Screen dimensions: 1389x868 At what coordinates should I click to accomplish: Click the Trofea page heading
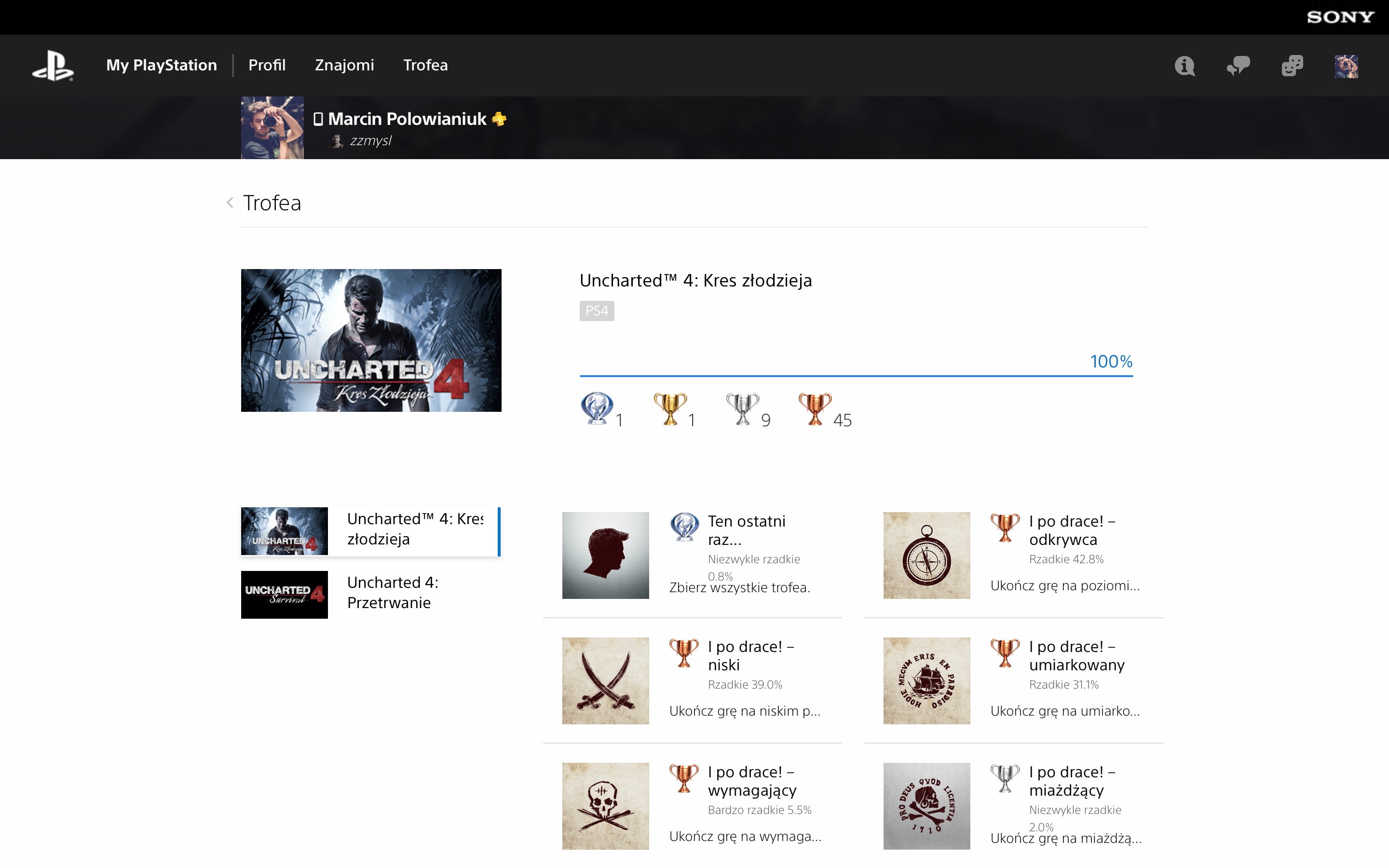[x=272, y=203]
